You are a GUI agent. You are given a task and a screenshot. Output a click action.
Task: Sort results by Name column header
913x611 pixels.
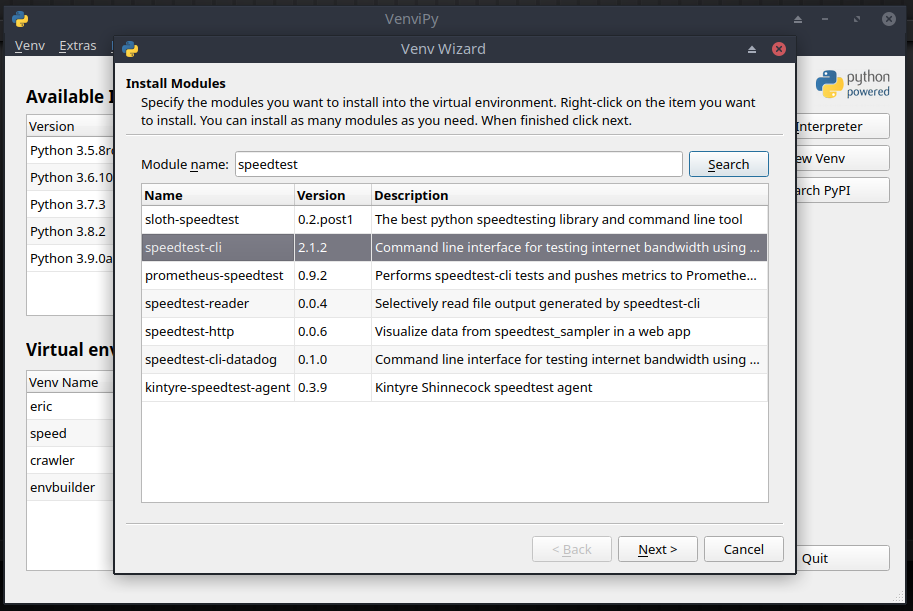tap(218, 195)
